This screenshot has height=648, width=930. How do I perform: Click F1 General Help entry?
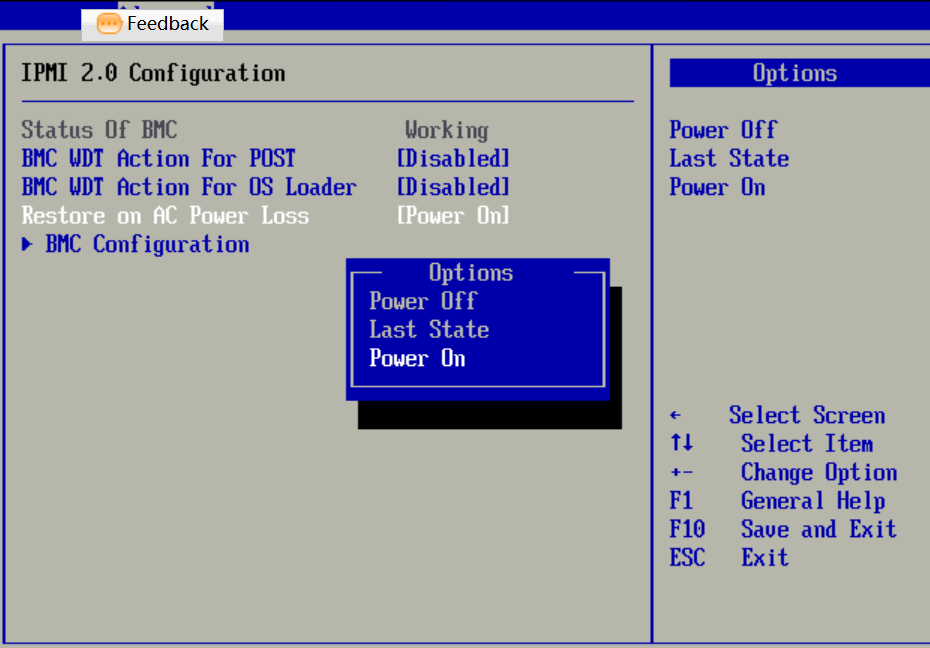777,501
